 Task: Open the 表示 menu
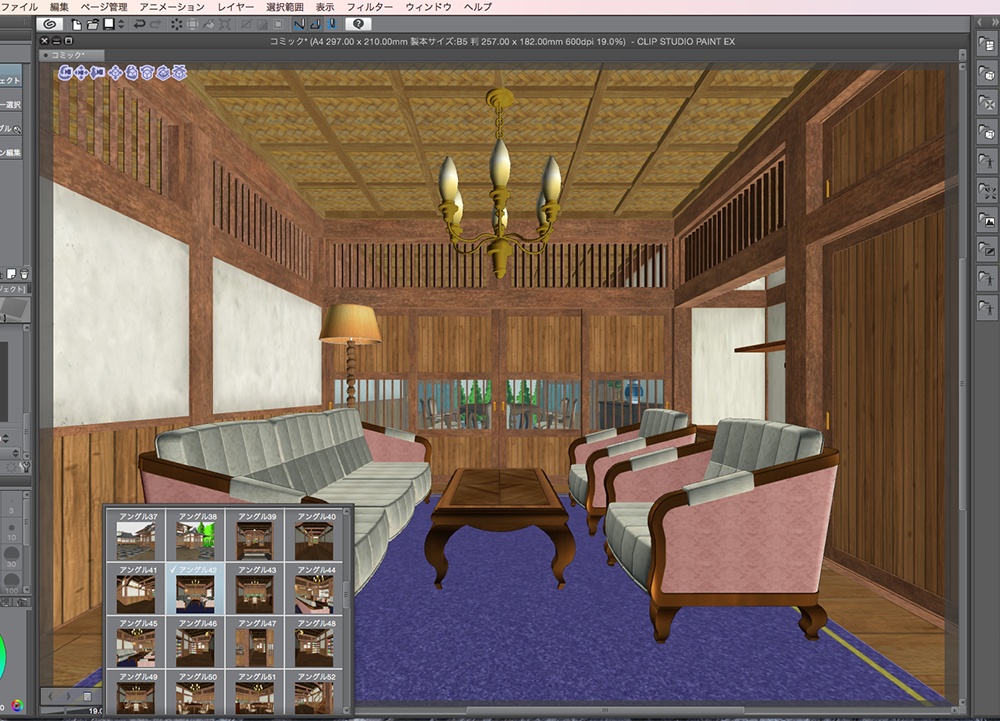325,7
